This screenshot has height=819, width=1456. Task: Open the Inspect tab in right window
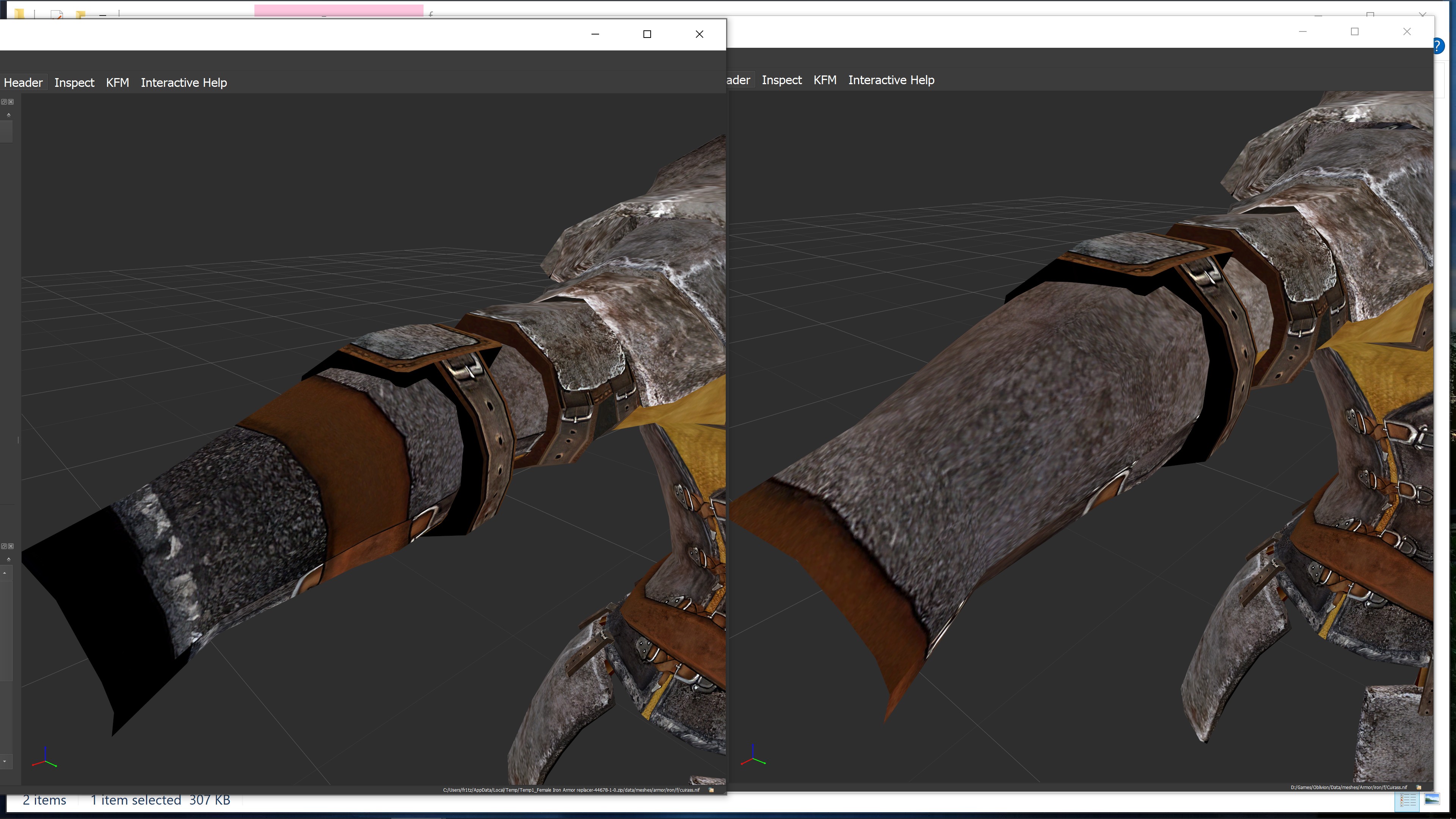tap(782, 80)
